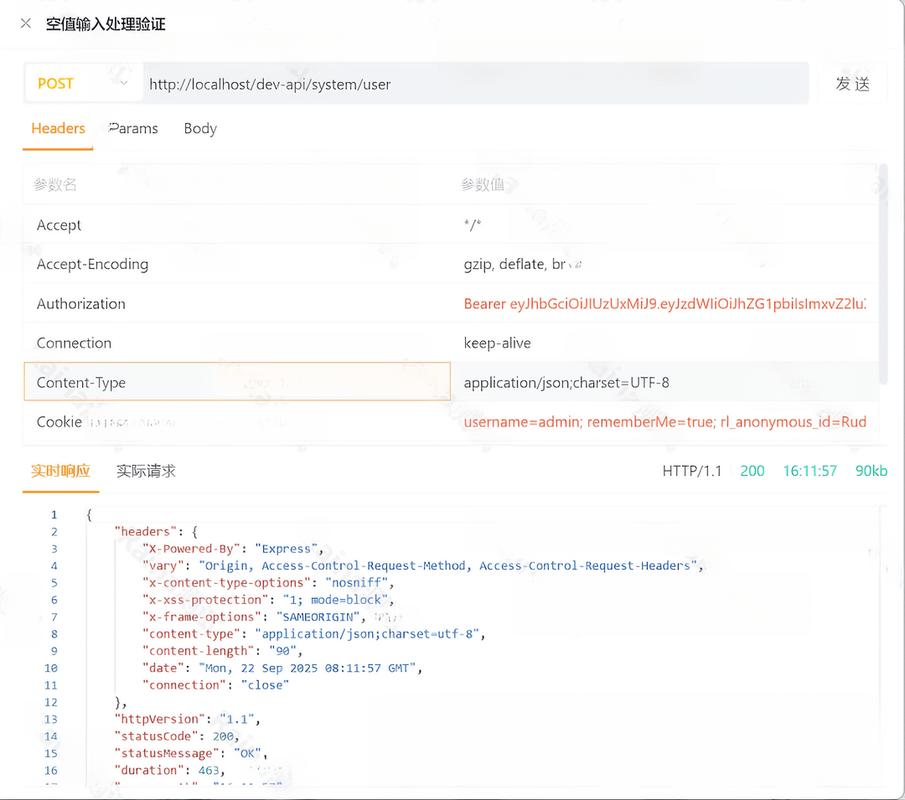Click the "httpVersion" response line

(x=187, y=719)
